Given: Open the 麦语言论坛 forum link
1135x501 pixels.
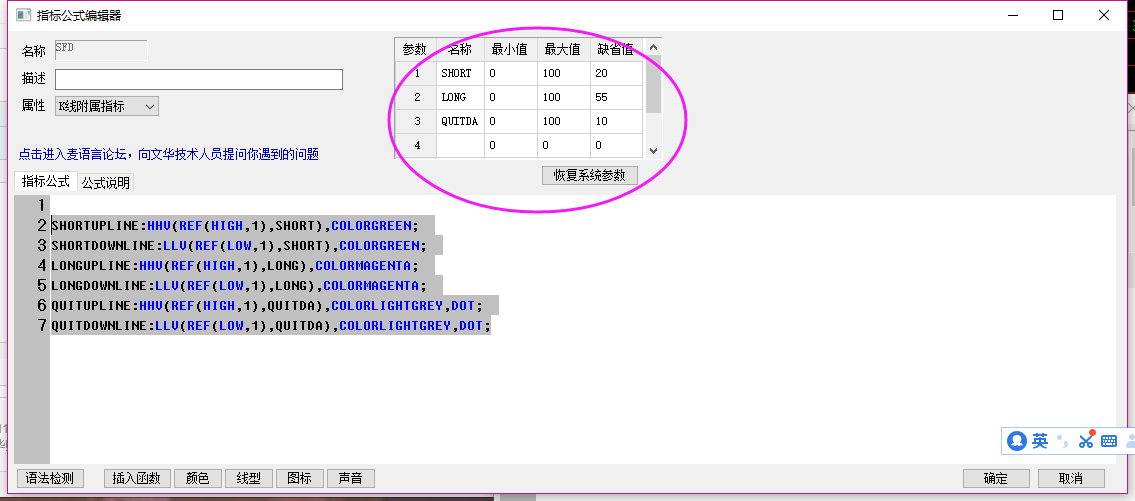Looking at the screenshot, I should pos(168,154).
